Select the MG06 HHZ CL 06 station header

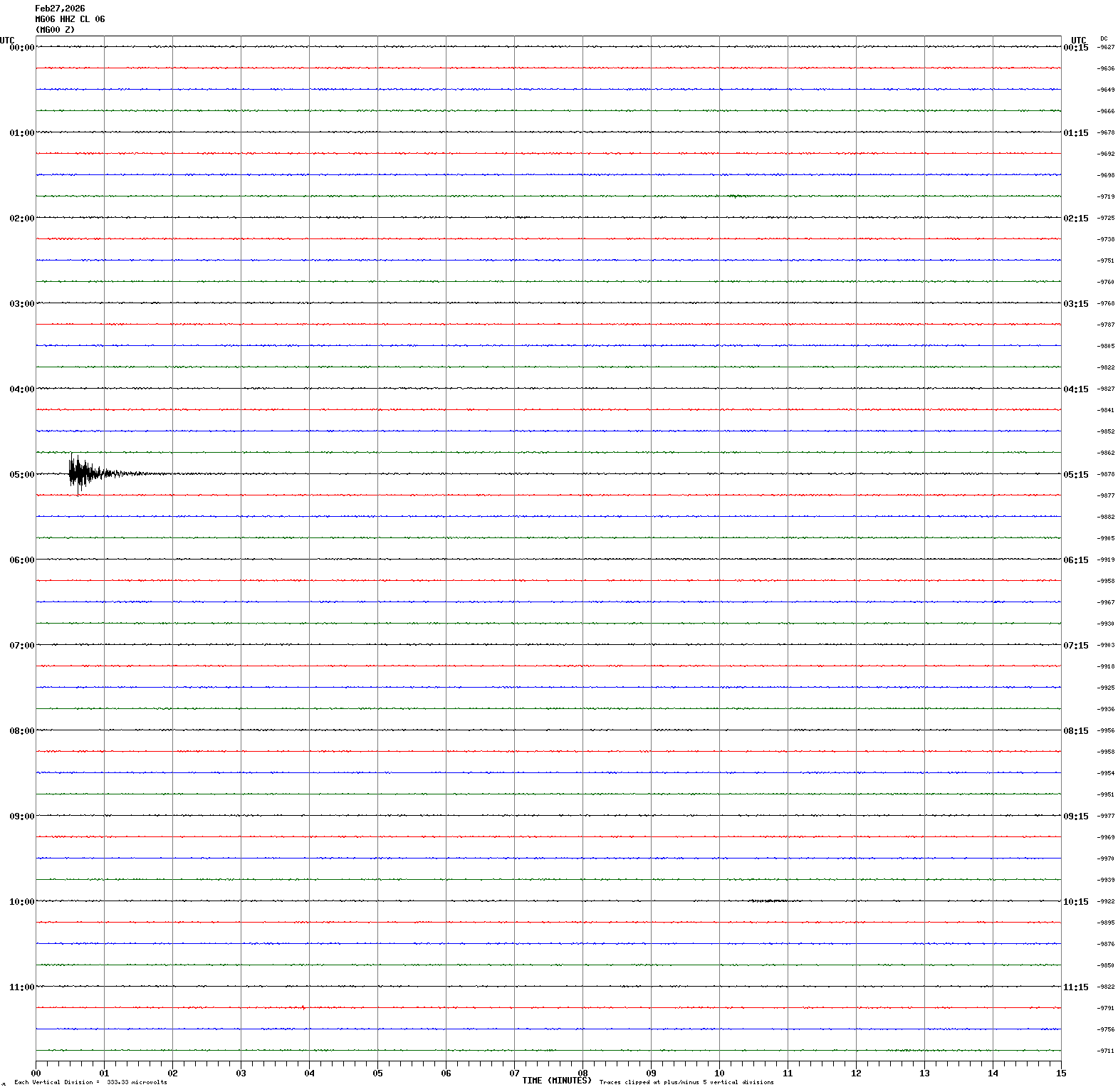(70, 19)
